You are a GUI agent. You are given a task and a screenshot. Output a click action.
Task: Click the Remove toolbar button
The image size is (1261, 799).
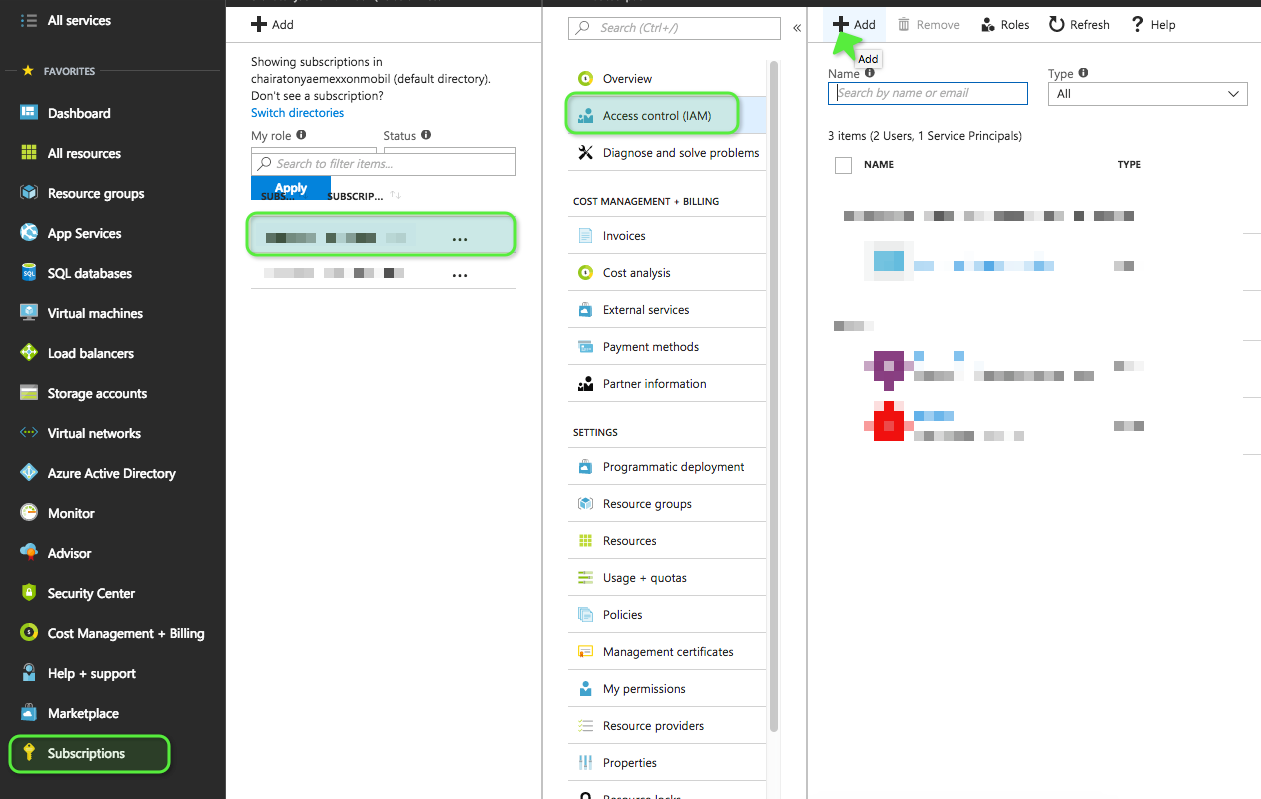pyautogui.click(x=928, y=25)
